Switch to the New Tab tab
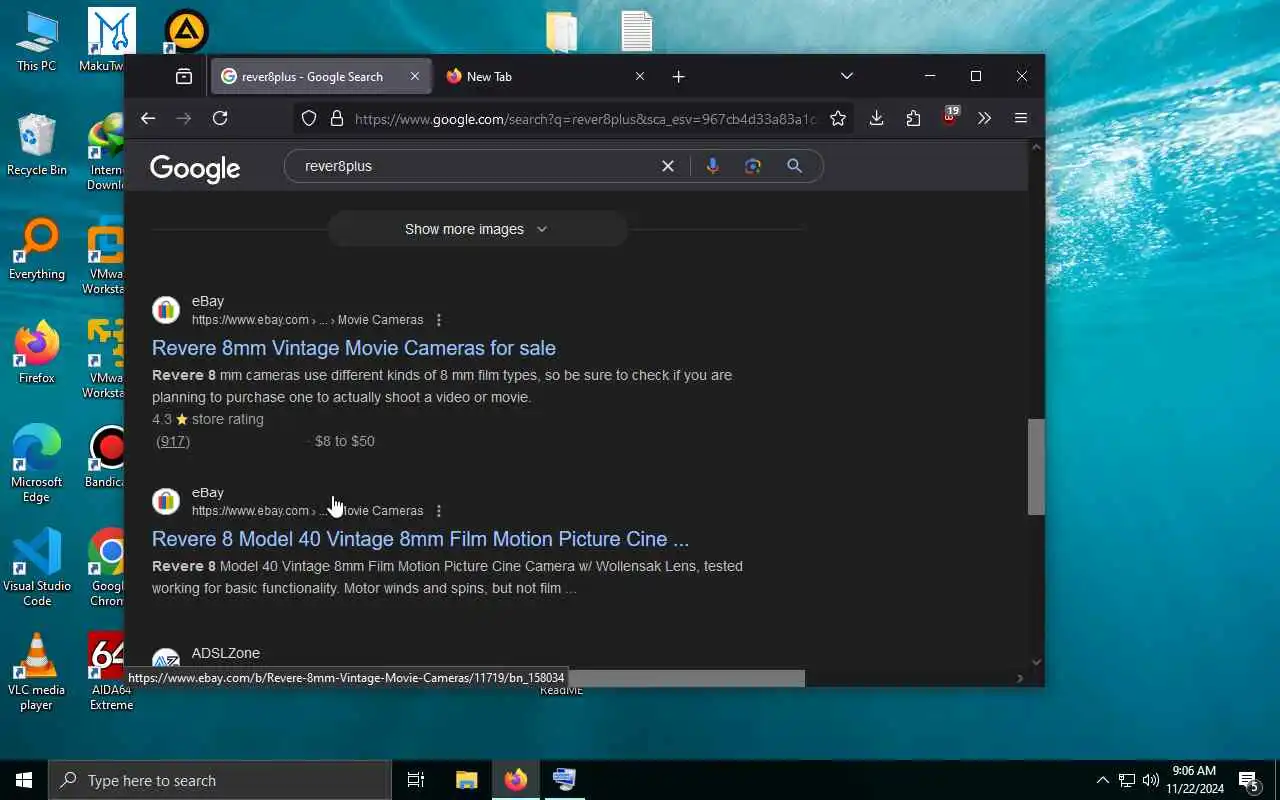 tap(545, 76)
